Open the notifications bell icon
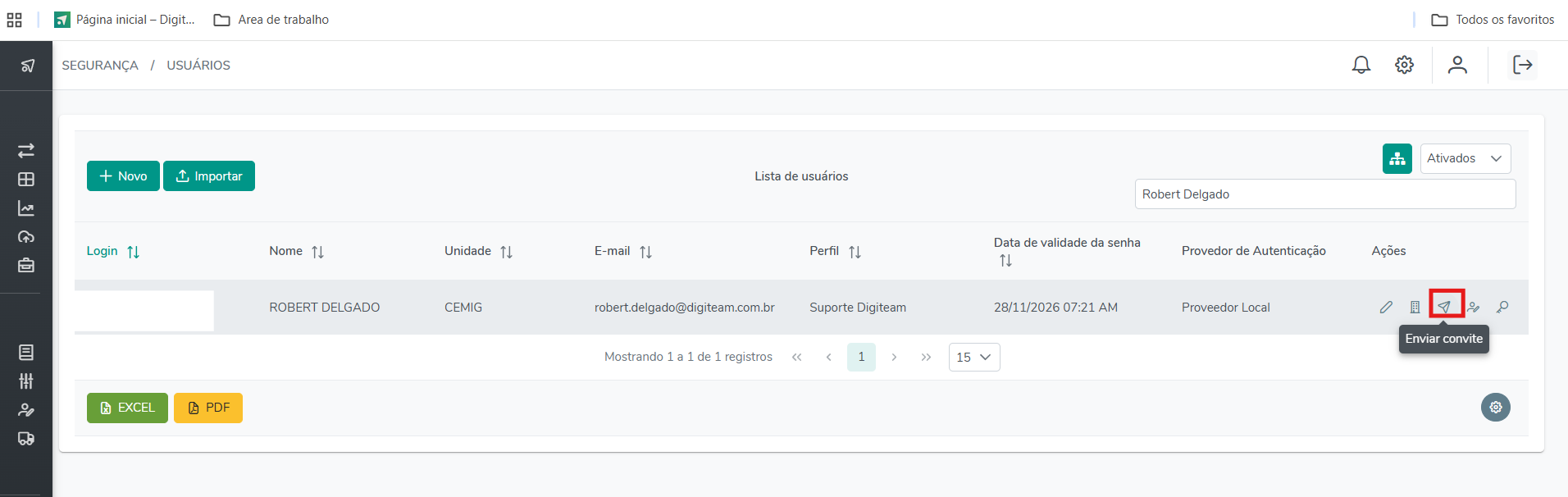Image resolution: width=1568 pixels, height=497 pixels. point(1361,65)
